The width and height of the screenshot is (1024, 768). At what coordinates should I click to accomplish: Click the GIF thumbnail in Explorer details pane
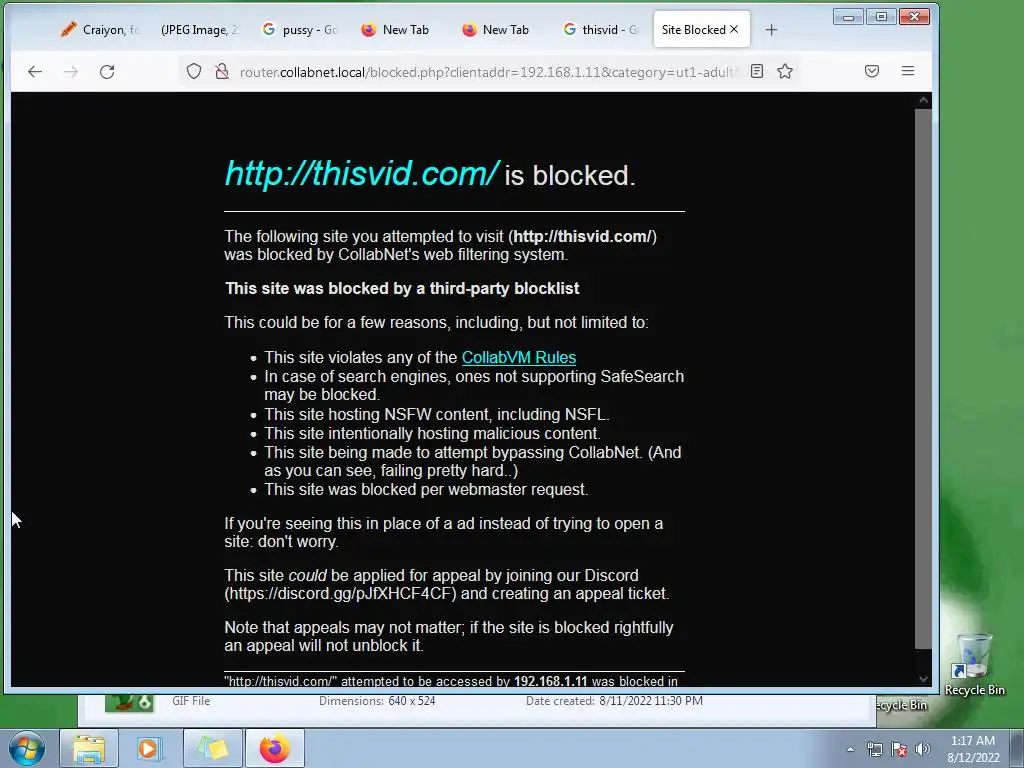coord(129,703)
